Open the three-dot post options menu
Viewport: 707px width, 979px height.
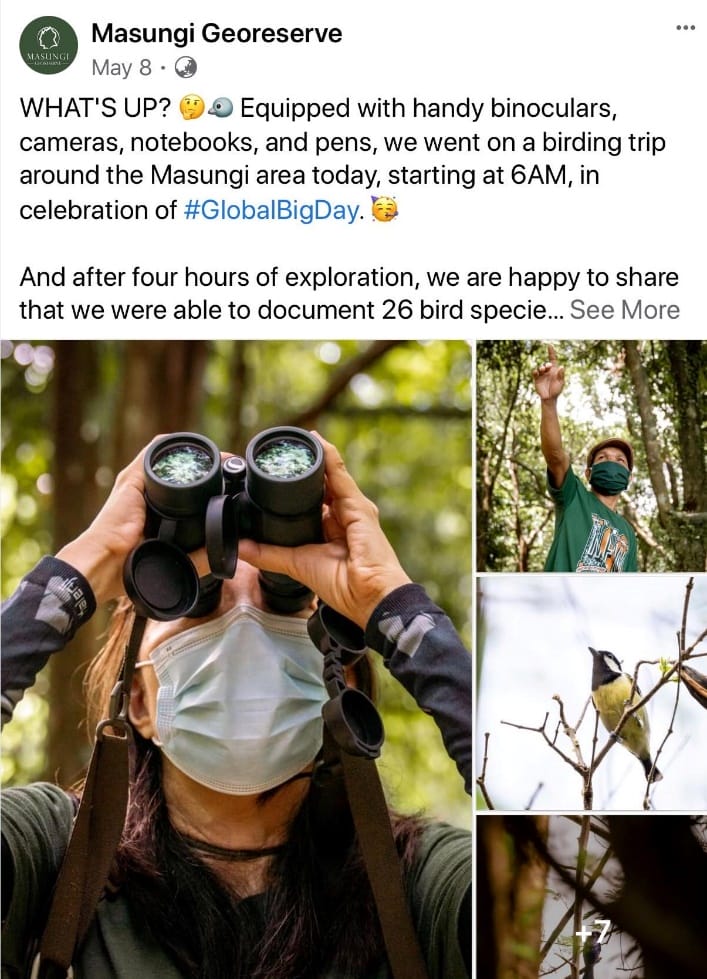(685, 27)
